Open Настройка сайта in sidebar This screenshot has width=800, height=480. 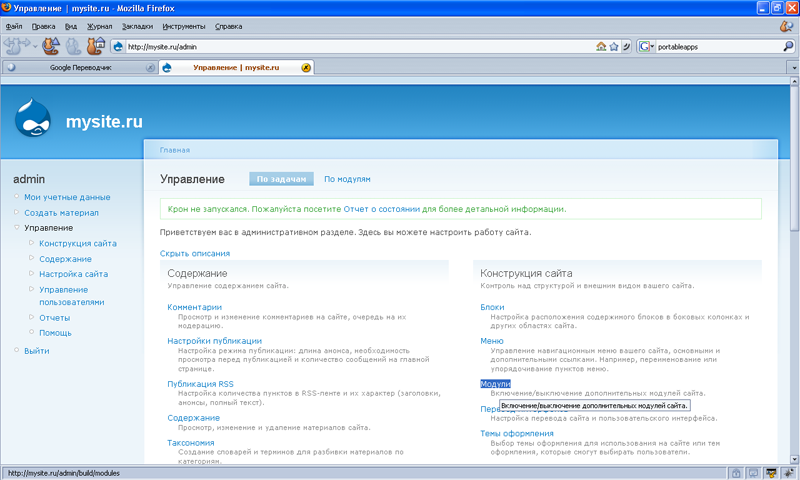tap(73, 274)
